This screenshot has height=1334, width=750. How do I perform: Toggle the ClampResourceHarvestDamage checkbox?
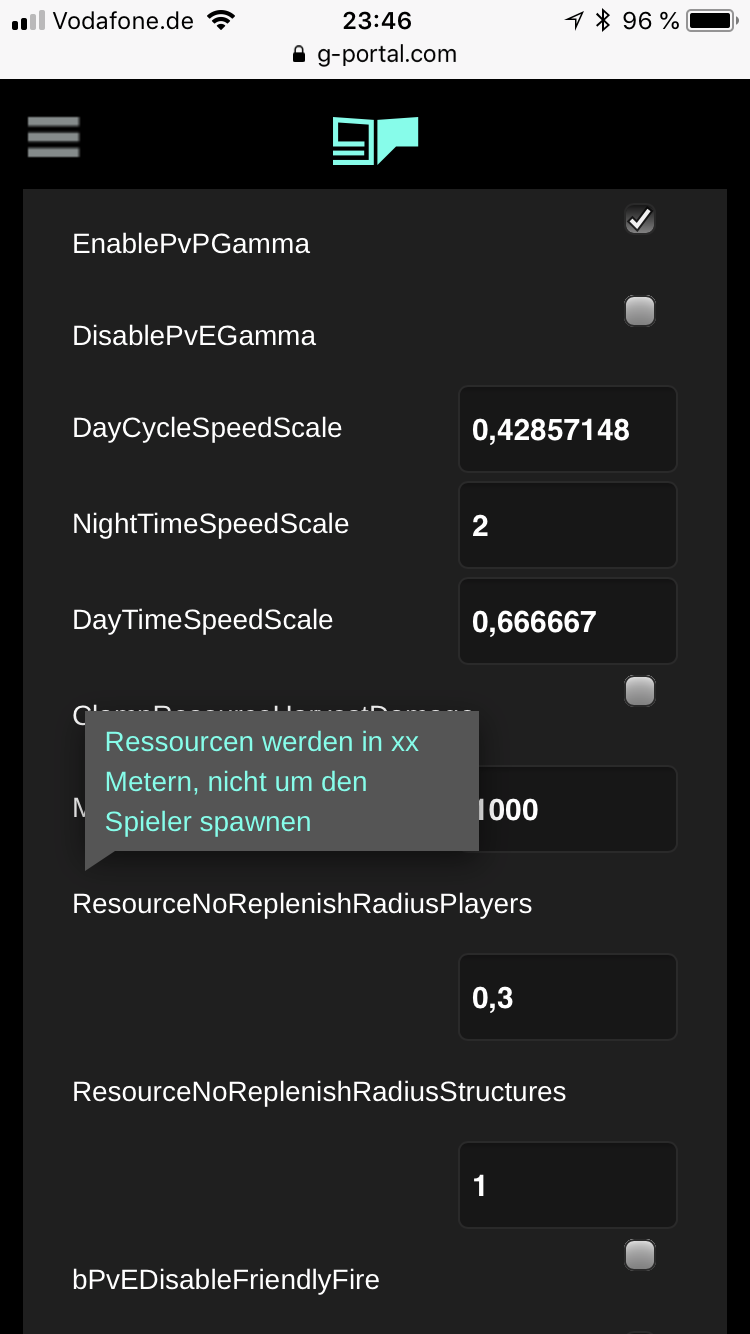point(640,690)
